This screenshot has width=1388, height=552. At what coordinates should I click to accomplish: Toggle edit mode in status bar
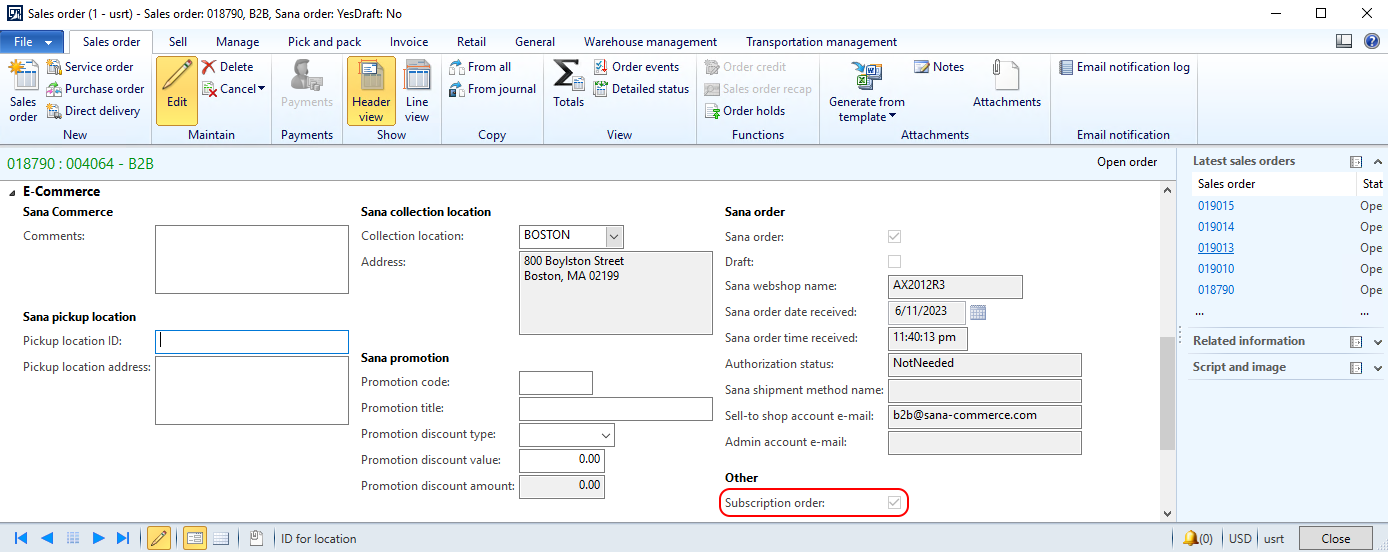click(158, 538)
